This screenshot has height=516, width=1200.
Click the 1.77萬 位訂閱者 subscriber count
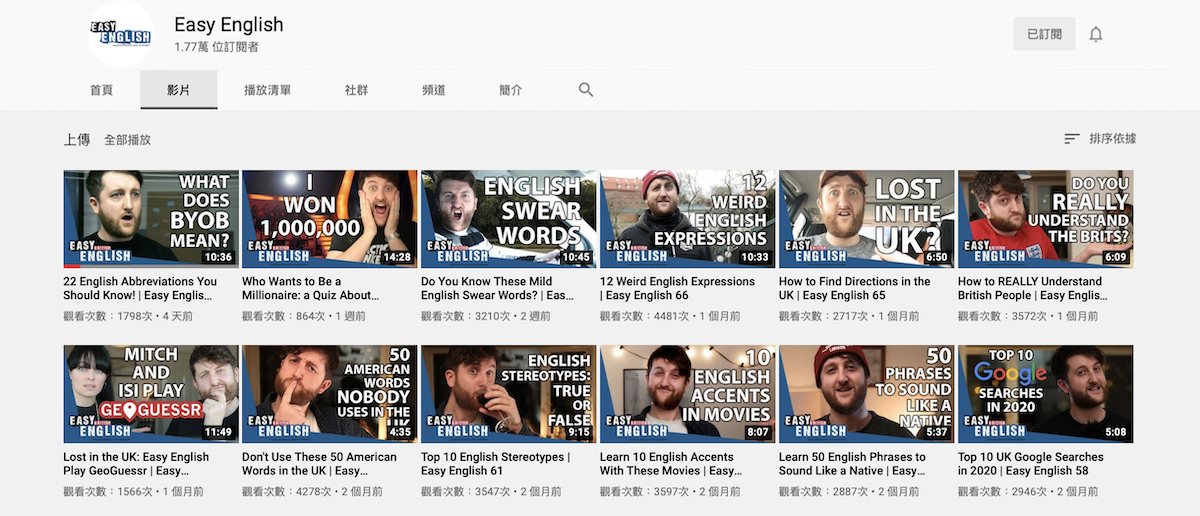pyautogui.click(x=216, y=47)
